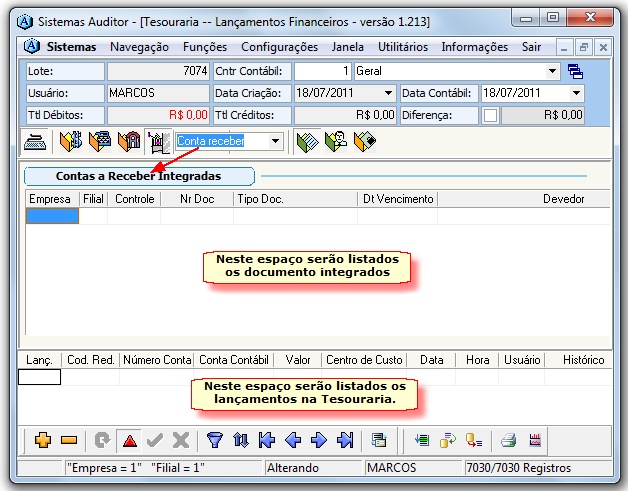This screenshot has width=628, height=491.
Task: Go to the first record
Action: tap(267, 440)
